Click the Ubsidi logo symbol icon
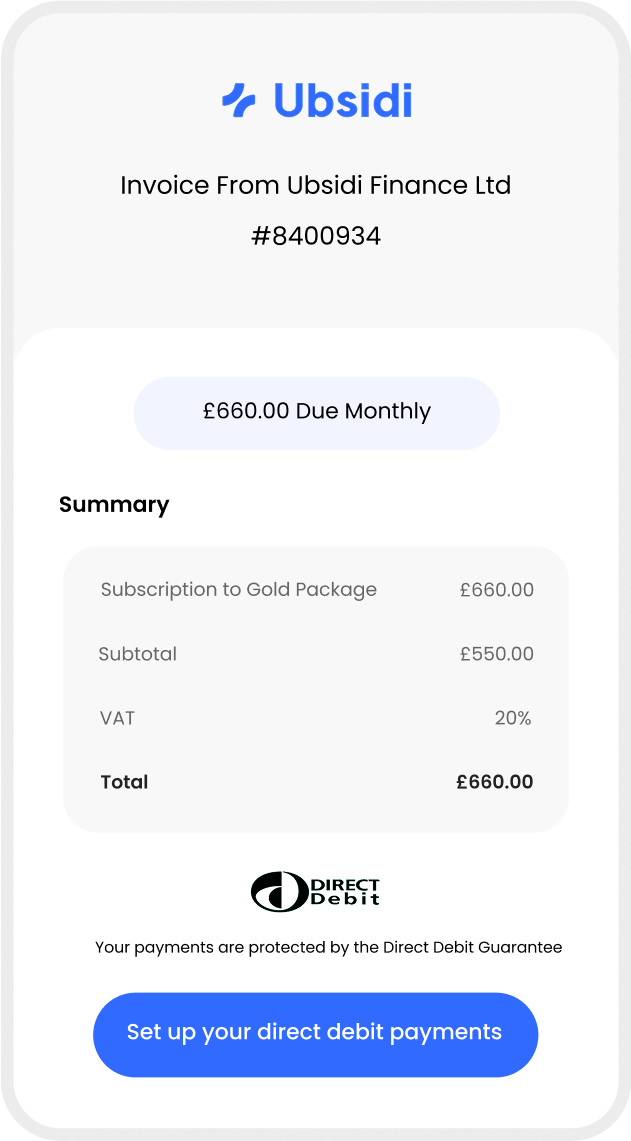The height and width of the screenshot is (1141, 631). [x=239, y=101]
